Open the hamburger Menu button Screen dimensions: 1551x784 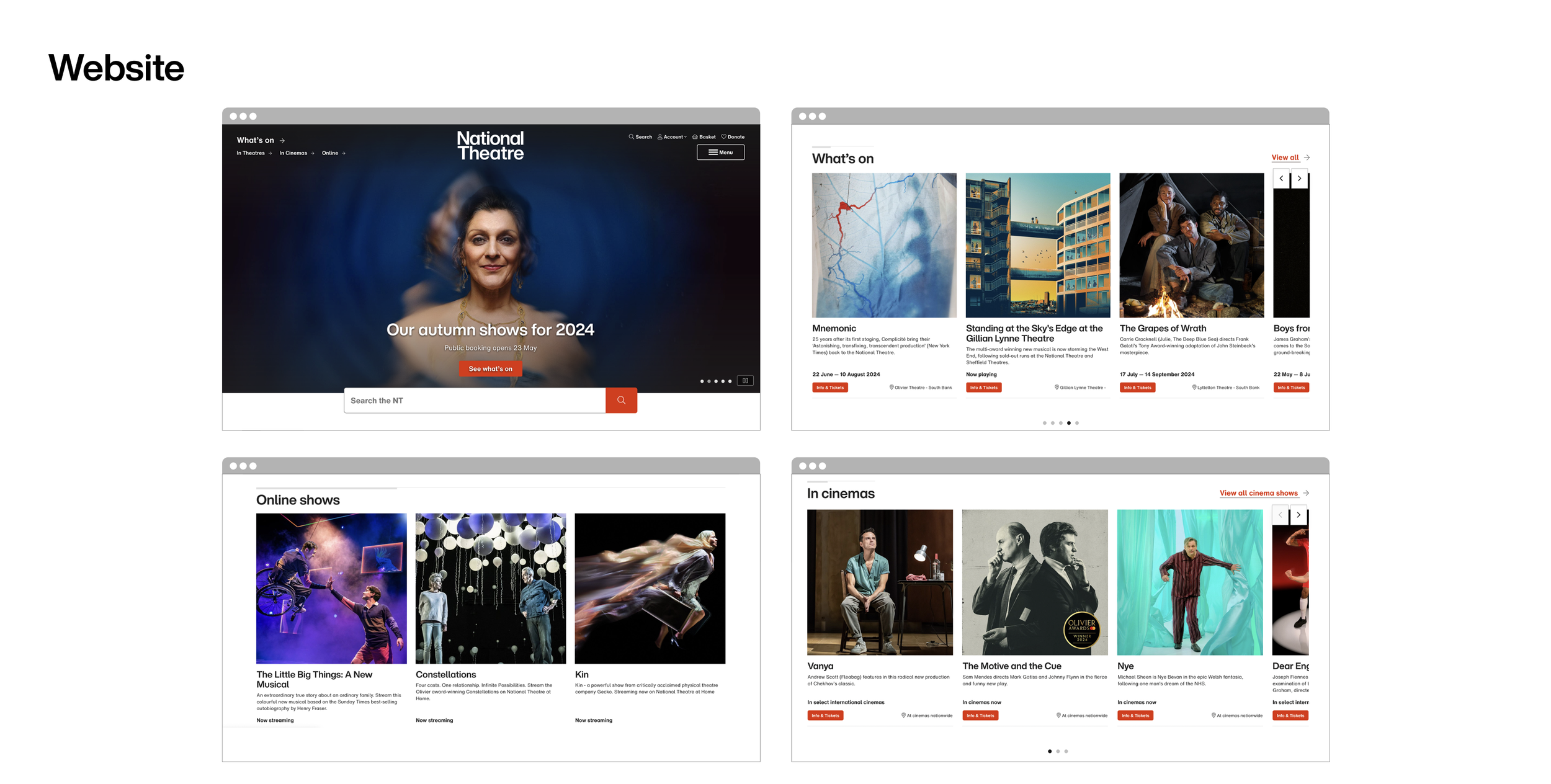[720, 153]
